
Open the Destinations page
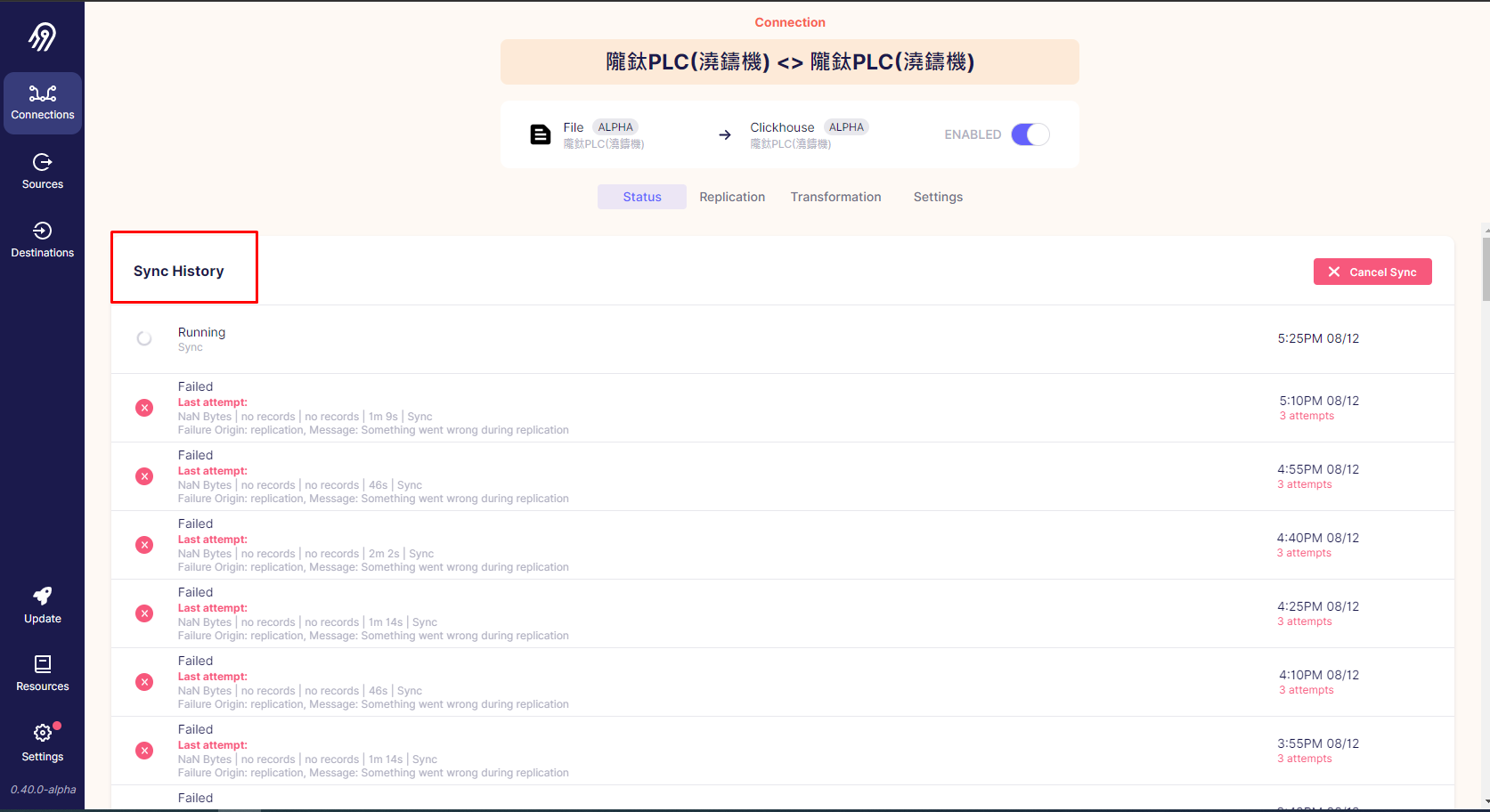pos(43,240)
